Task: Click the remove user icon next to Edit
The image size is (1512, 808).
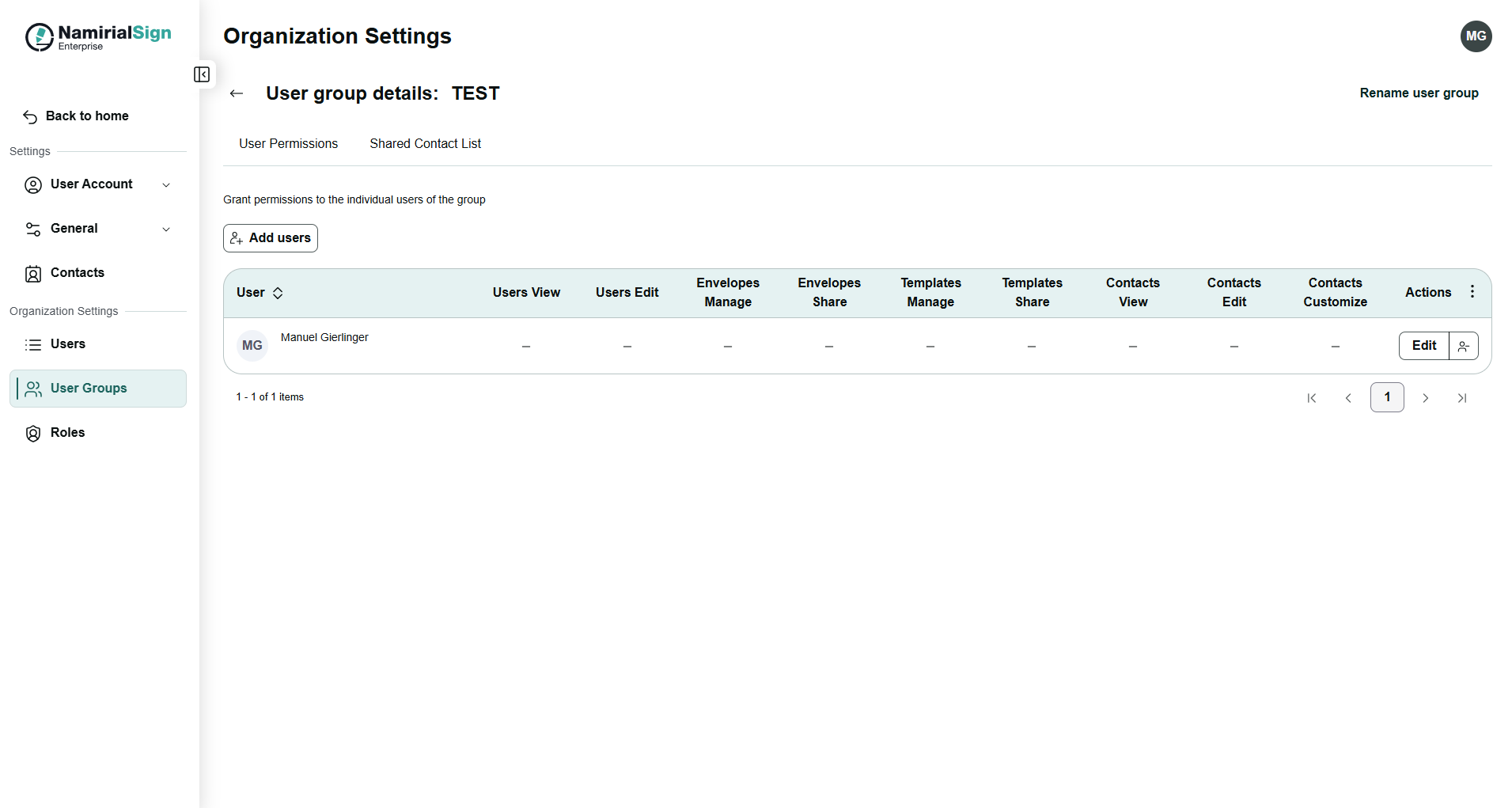Action: coord(1463,346)
